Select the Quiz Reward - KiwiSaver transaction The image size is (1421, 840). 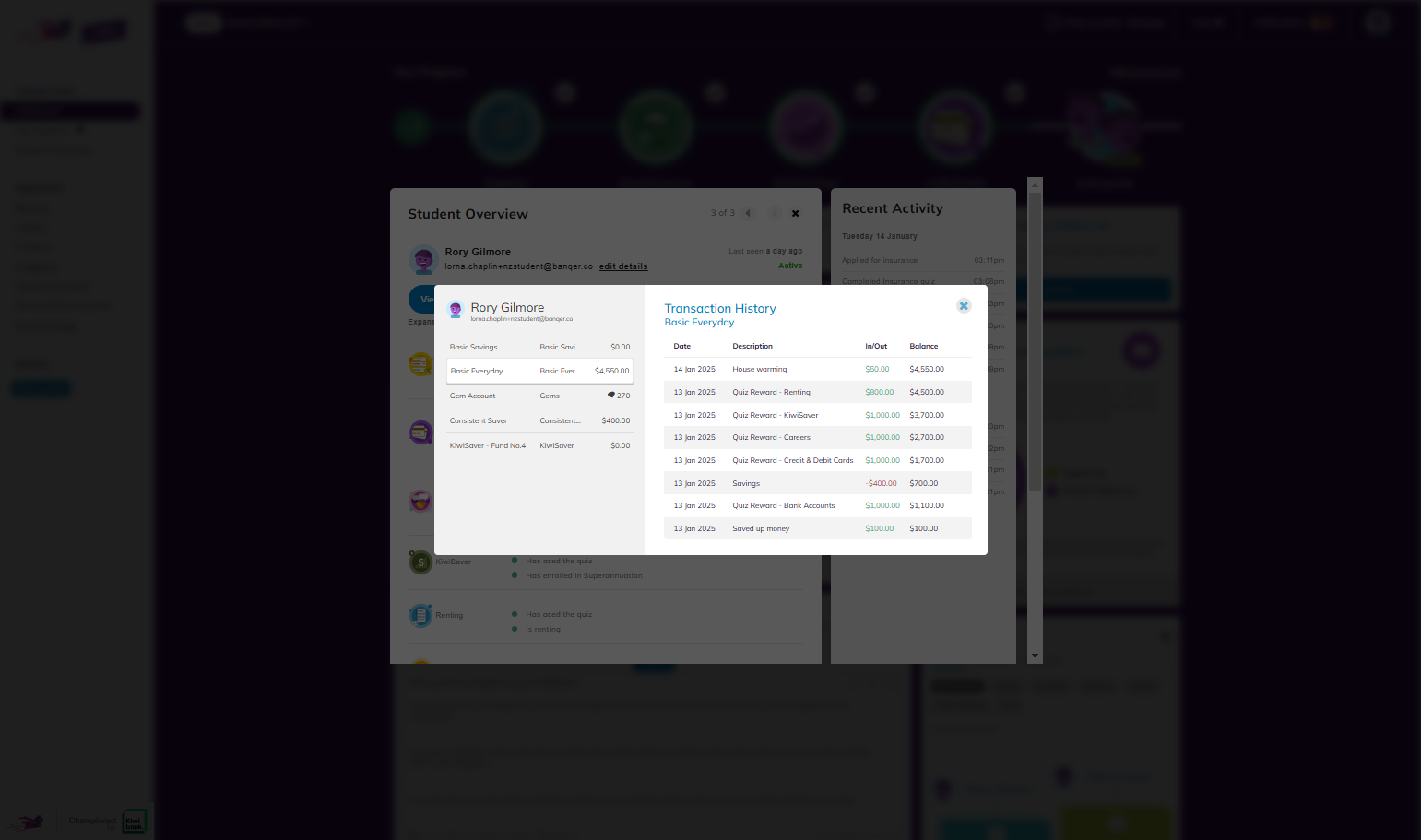coord(817,415)
